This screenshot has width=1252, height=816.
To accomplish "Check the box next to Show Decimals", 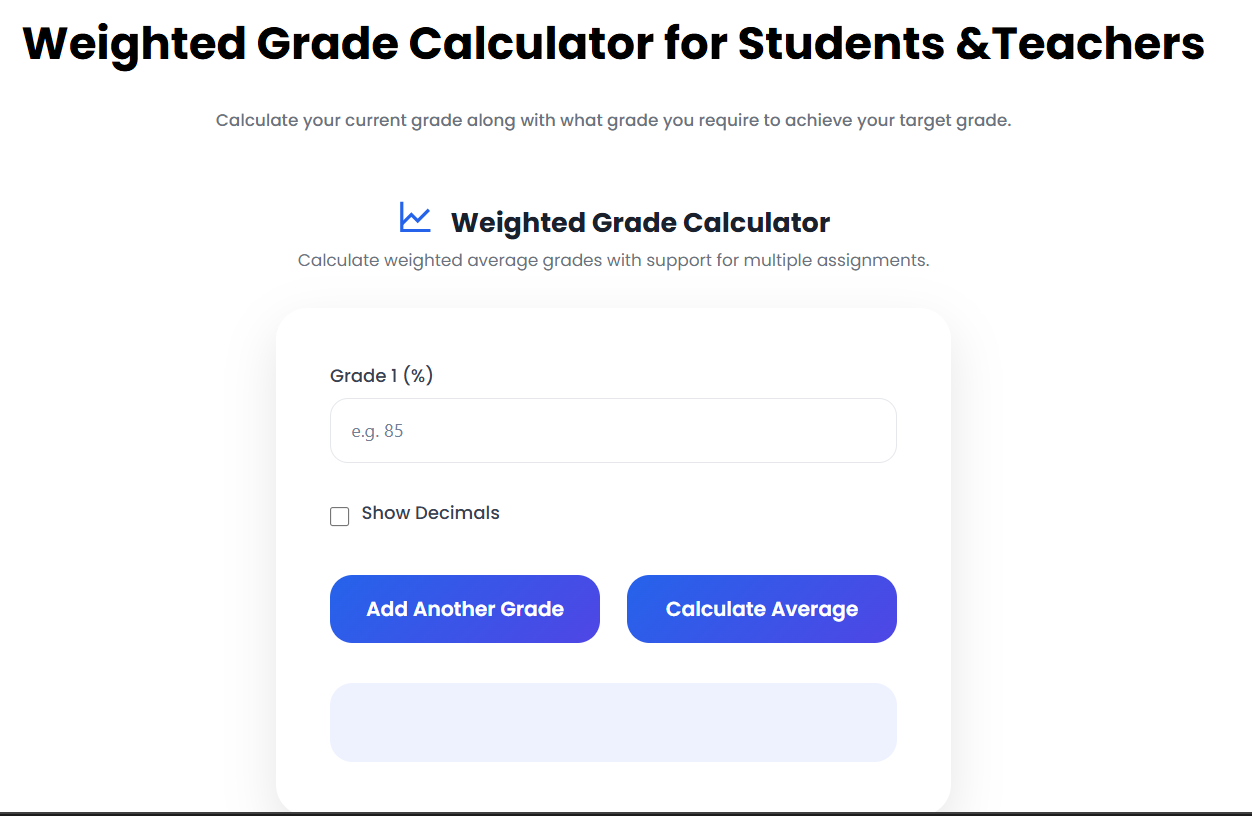I will click(x=339, y=516).
